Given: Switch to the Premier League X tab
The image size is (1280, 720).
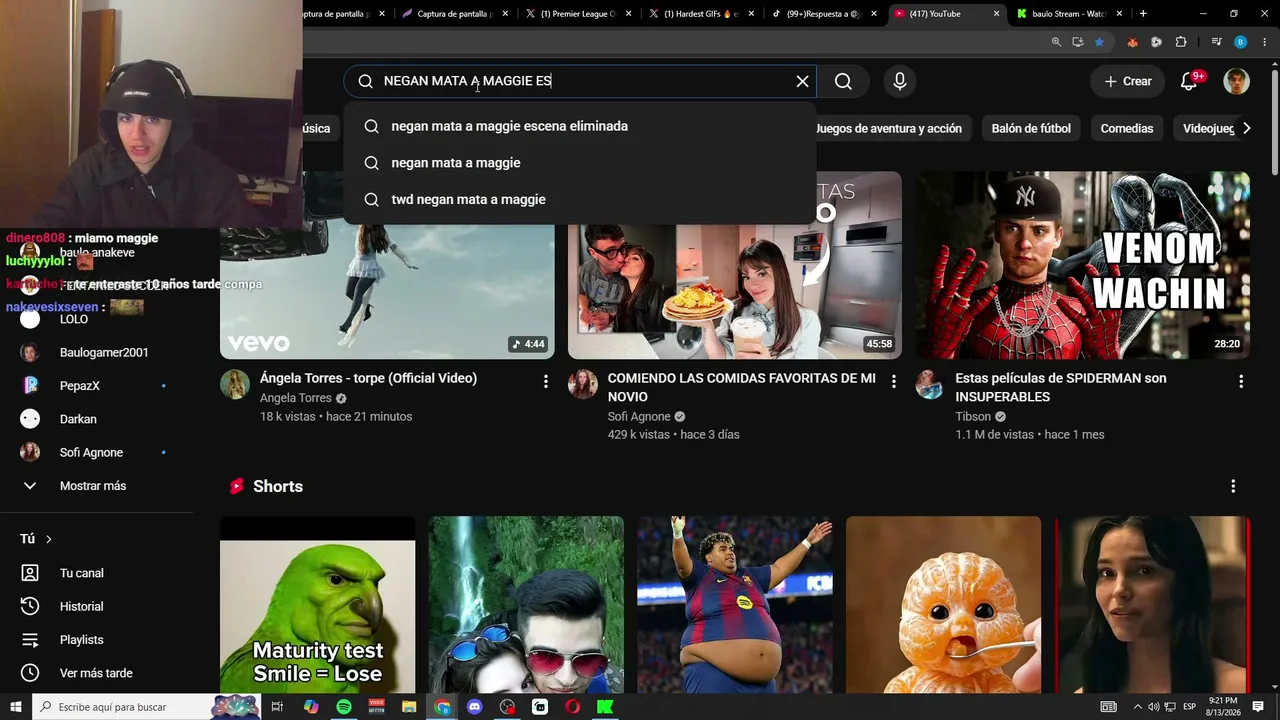Looking at the screenshot, I should [x=577, y=14].
